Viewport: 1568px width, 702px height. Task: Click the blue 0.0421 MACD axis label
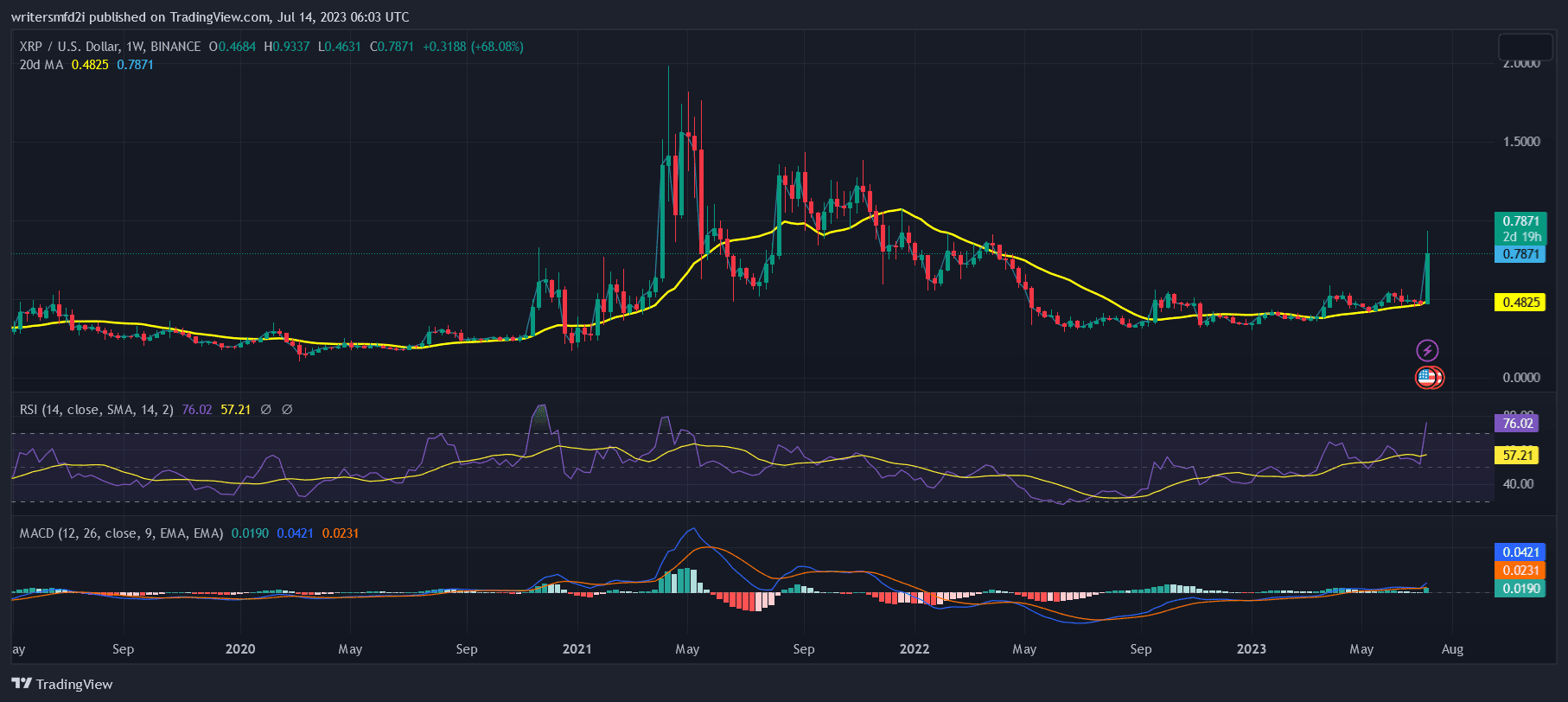tap(1520, 552)
